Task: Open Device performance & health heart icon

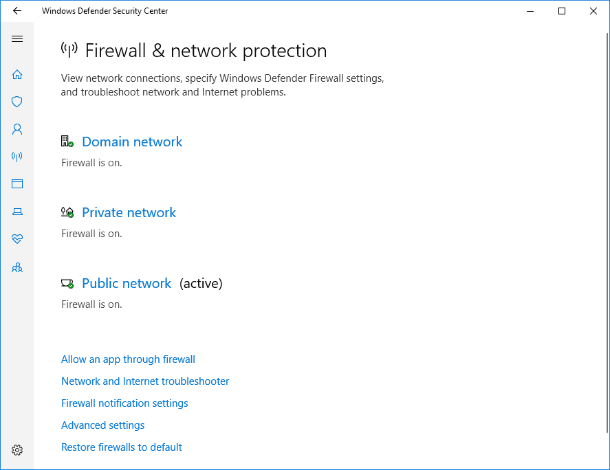Action: pyautogui.click(x=17, y=239)
